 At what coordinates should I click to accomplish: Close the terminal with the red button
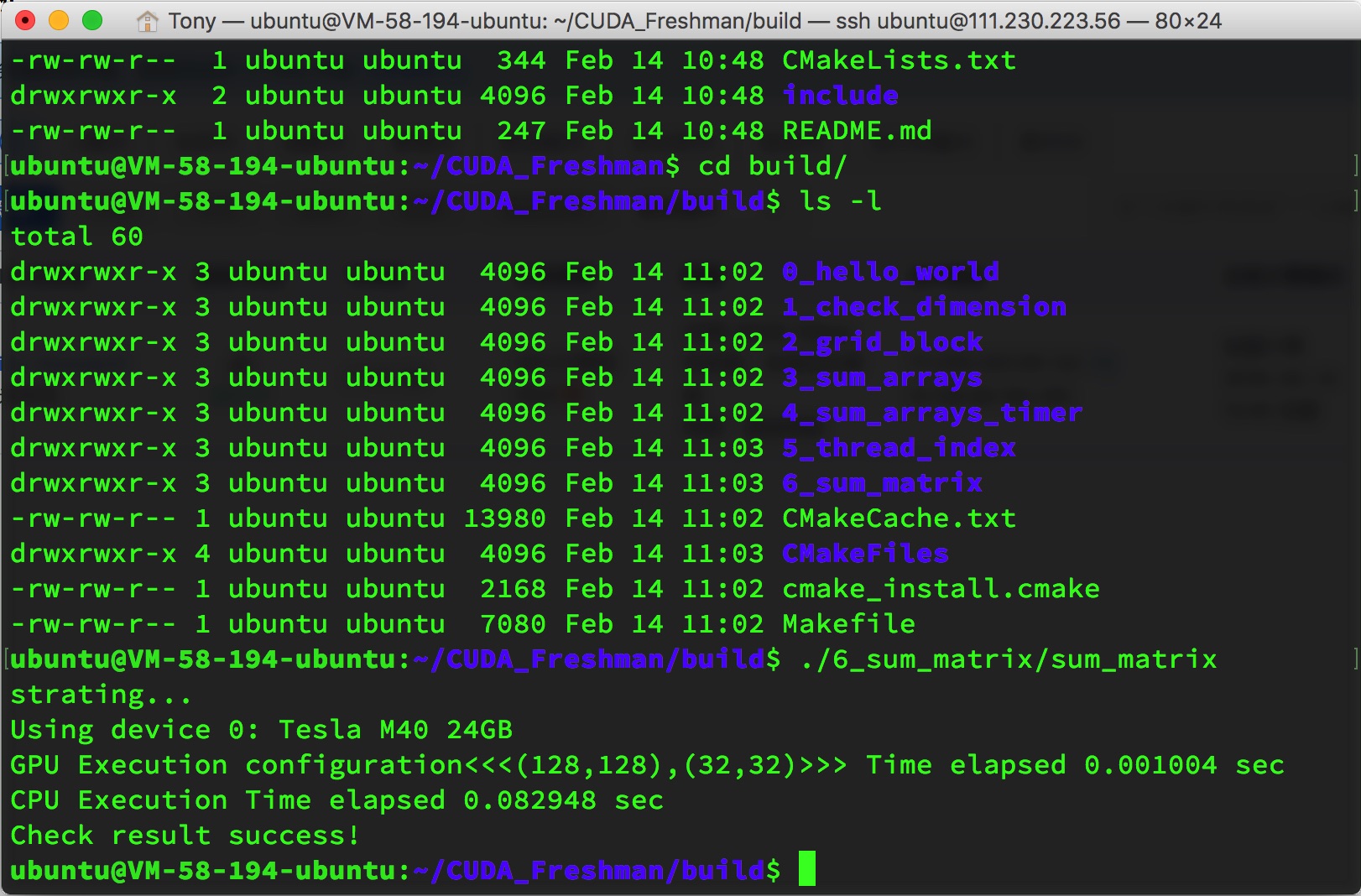(x=25, y=21)
